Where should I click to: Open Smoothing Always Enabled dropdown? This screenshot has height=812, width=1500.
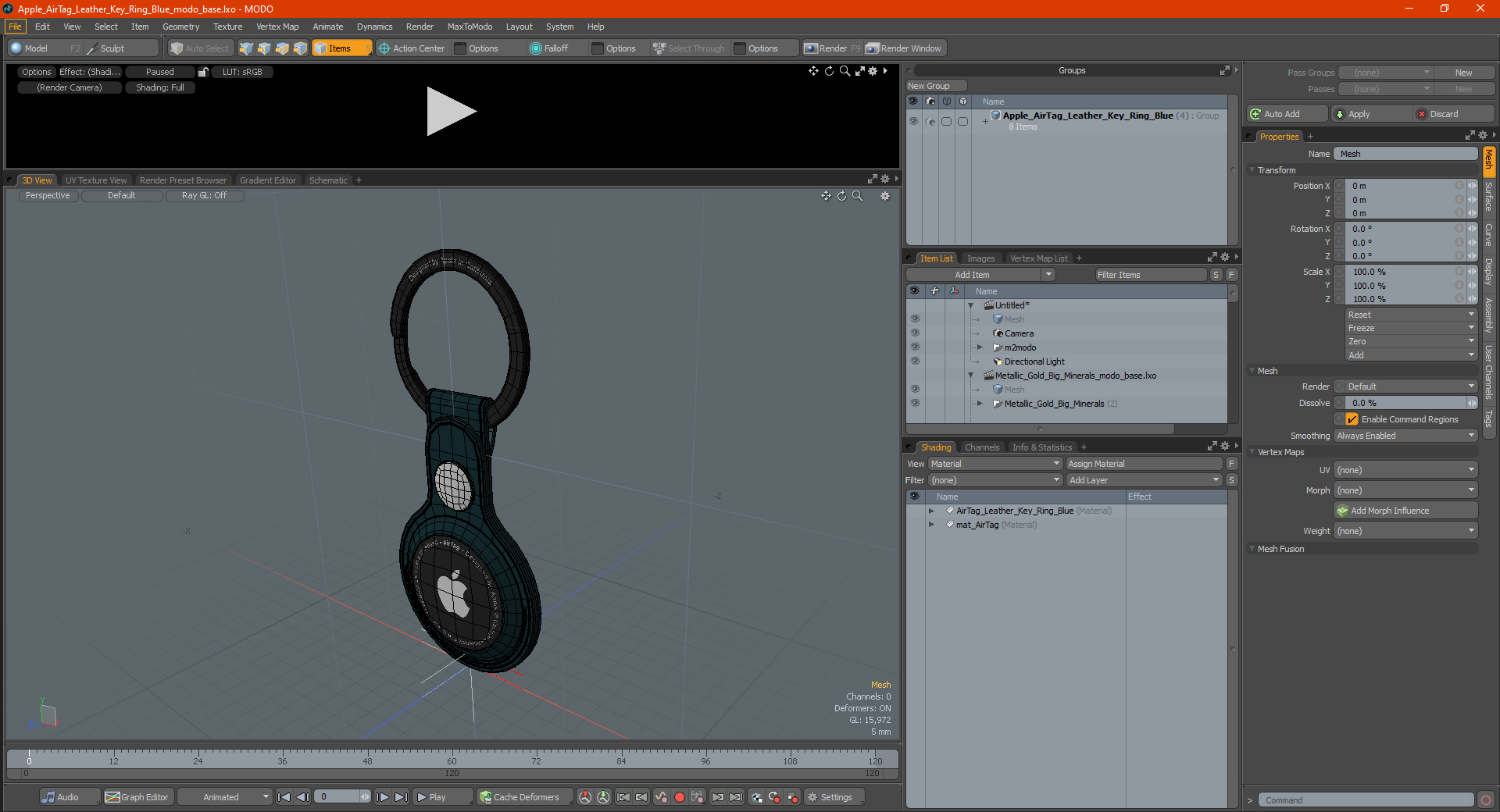coord(1405,436)
